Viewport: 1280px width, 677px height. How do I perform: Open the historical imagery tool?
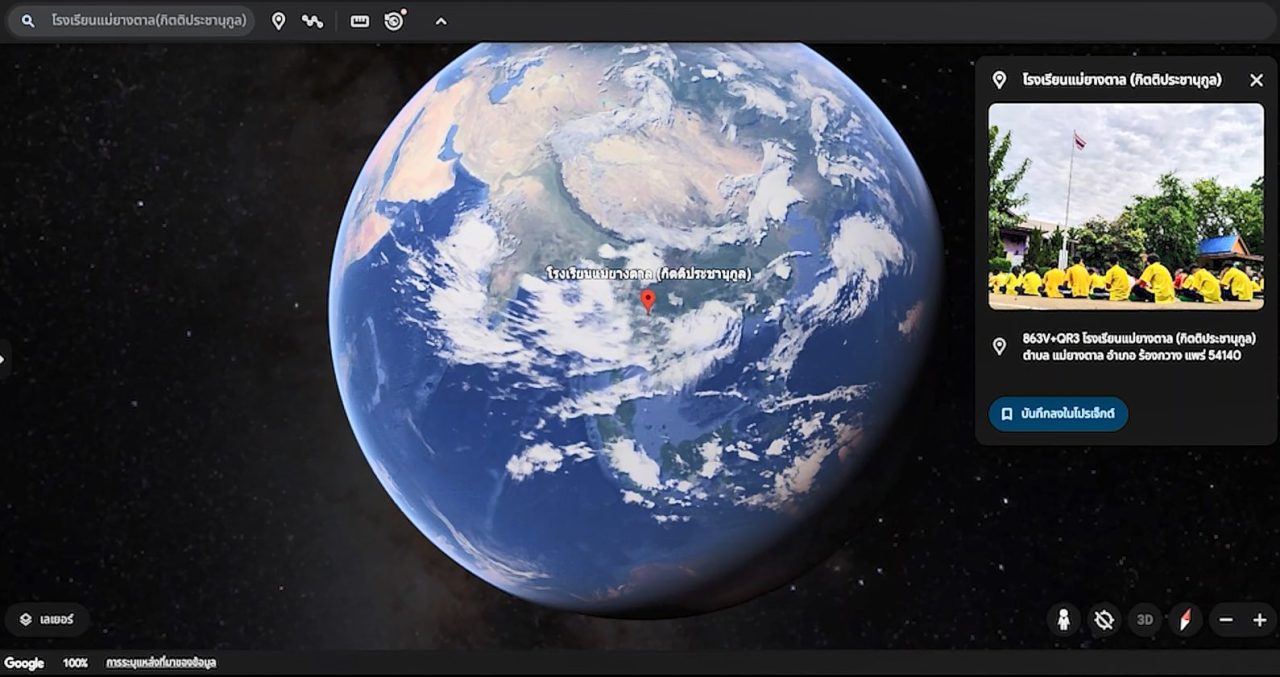pos(395,21)
